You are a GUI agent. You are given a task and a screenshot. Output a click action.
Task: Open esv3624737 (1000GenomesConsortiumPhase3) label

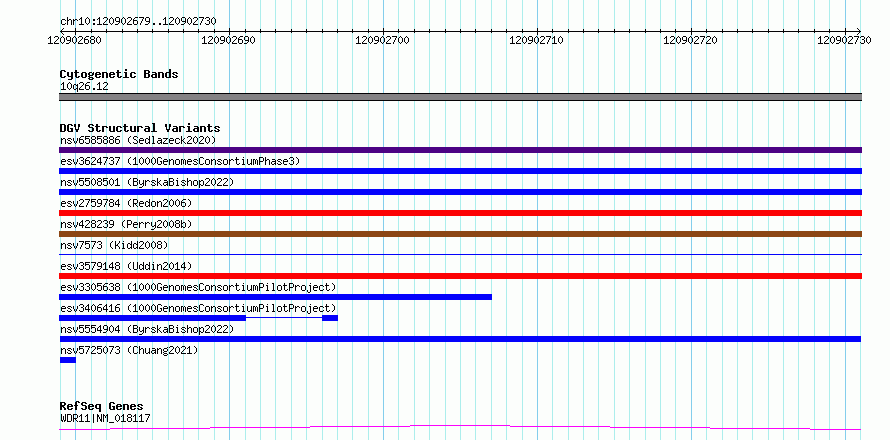tap(180, 161)
